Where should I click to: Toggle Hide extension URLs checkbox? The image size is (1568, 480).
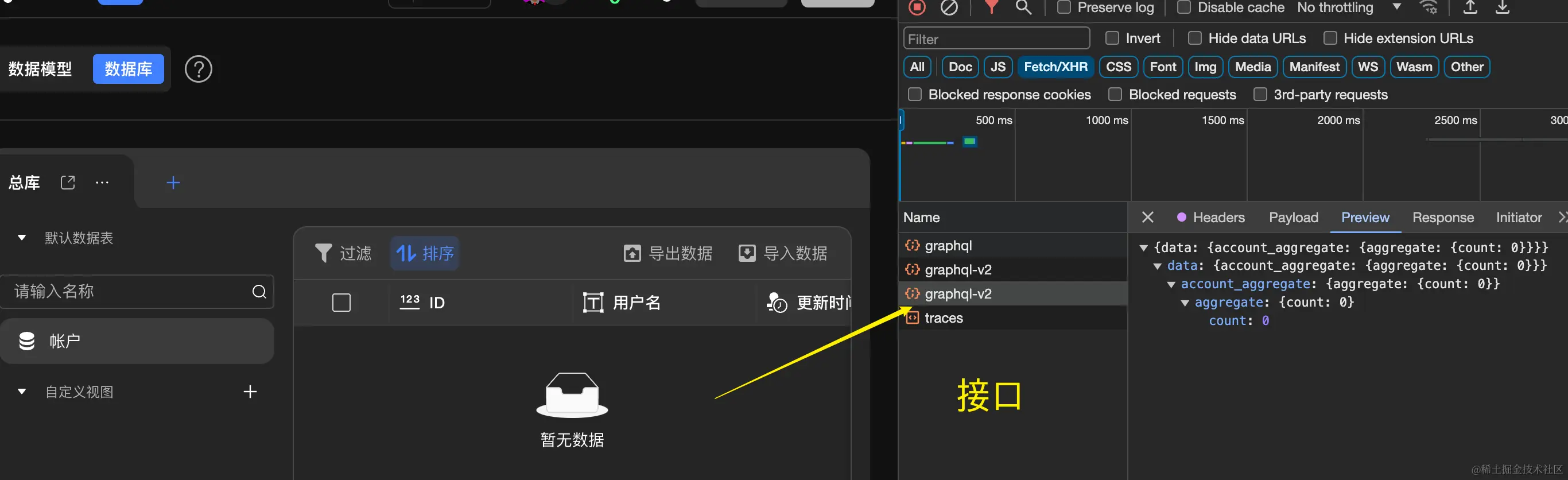click(1330, 38)
